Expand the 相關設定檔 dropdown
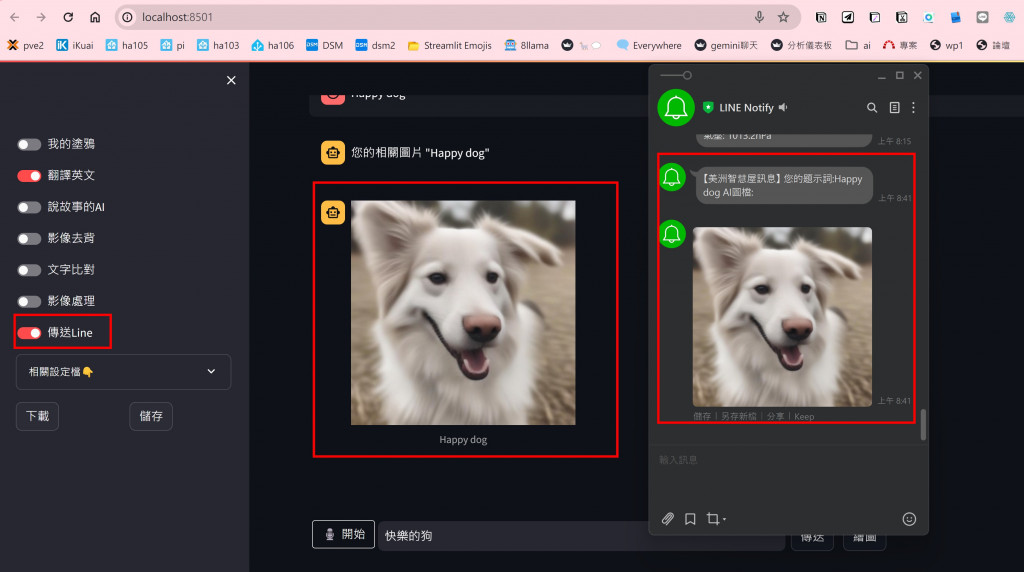 point(123,372)
